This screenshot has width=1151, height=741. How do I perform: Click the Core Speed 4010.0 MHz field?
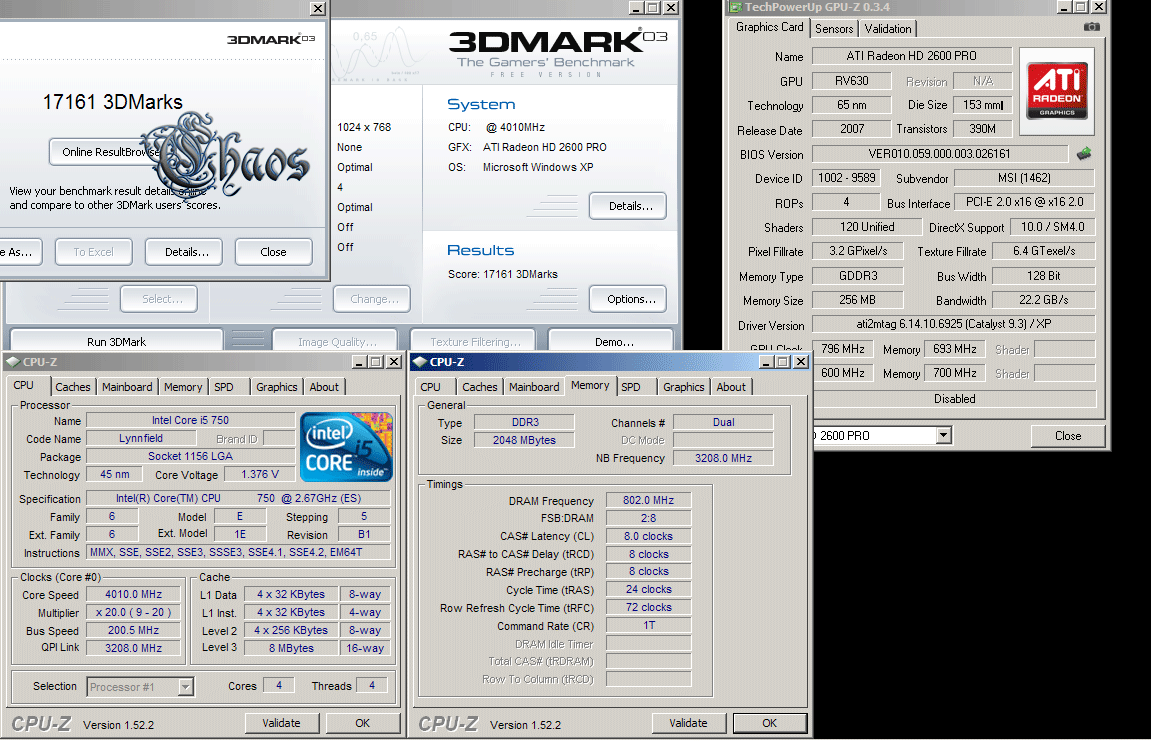tap(134, 594)
